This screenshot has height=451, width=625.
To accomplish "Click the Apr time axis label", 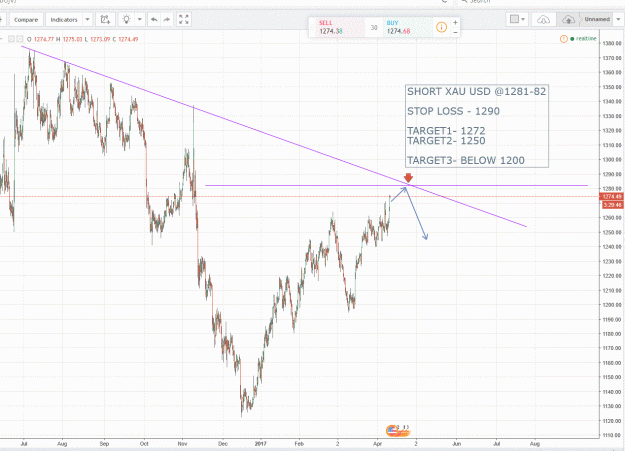I will tap(377, 443).
